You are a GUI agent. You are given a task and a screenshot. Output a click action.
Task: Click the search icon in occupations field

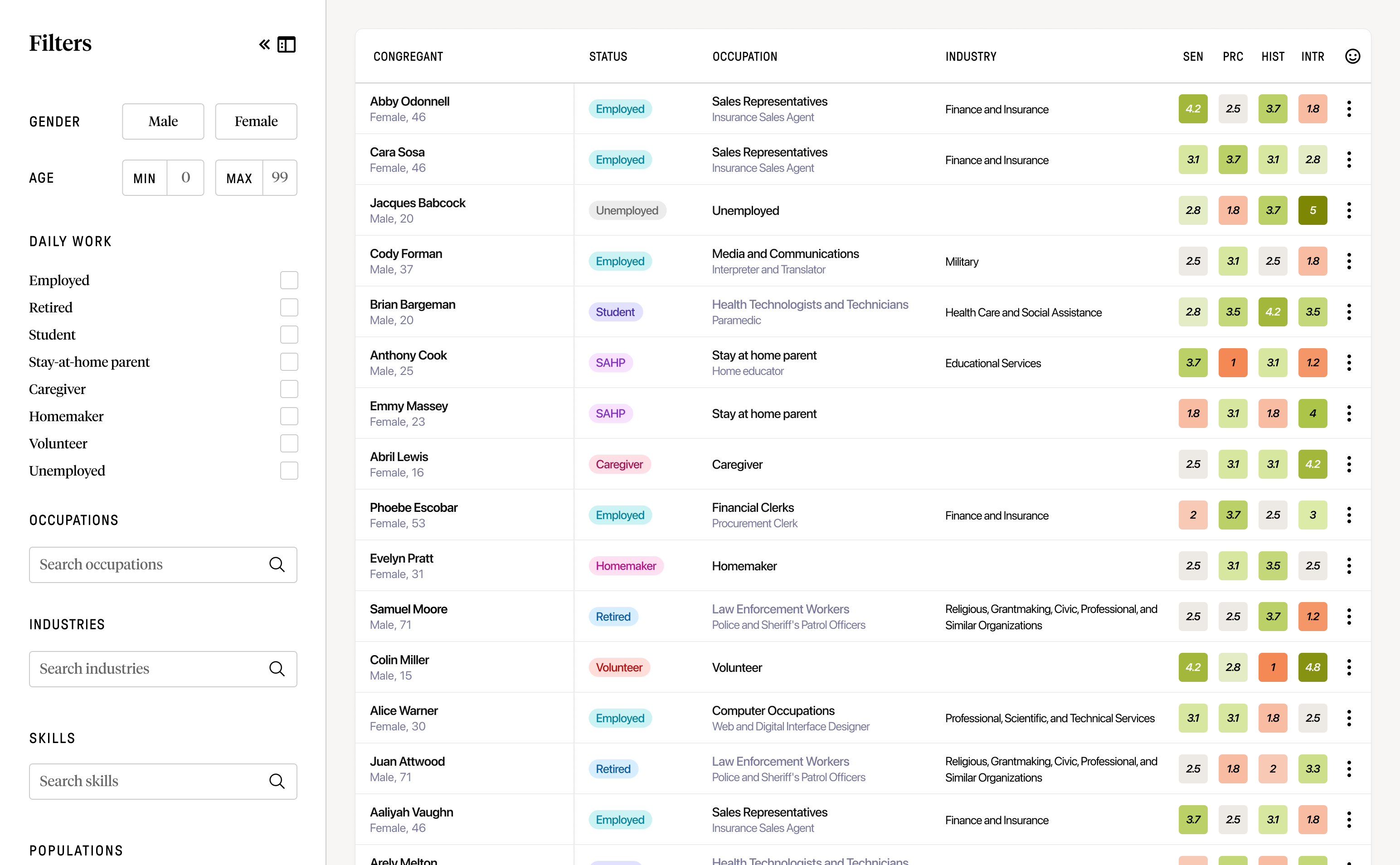[x=277, y=565]
